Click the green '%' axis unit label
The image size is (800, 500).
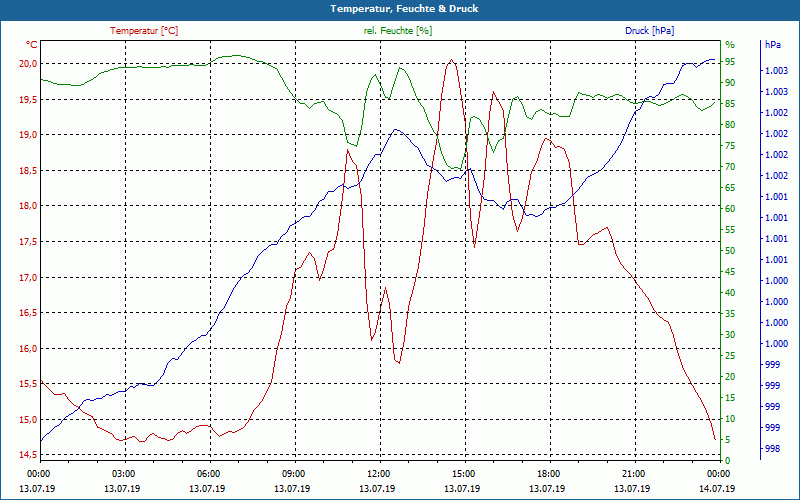tap(730, 45)
